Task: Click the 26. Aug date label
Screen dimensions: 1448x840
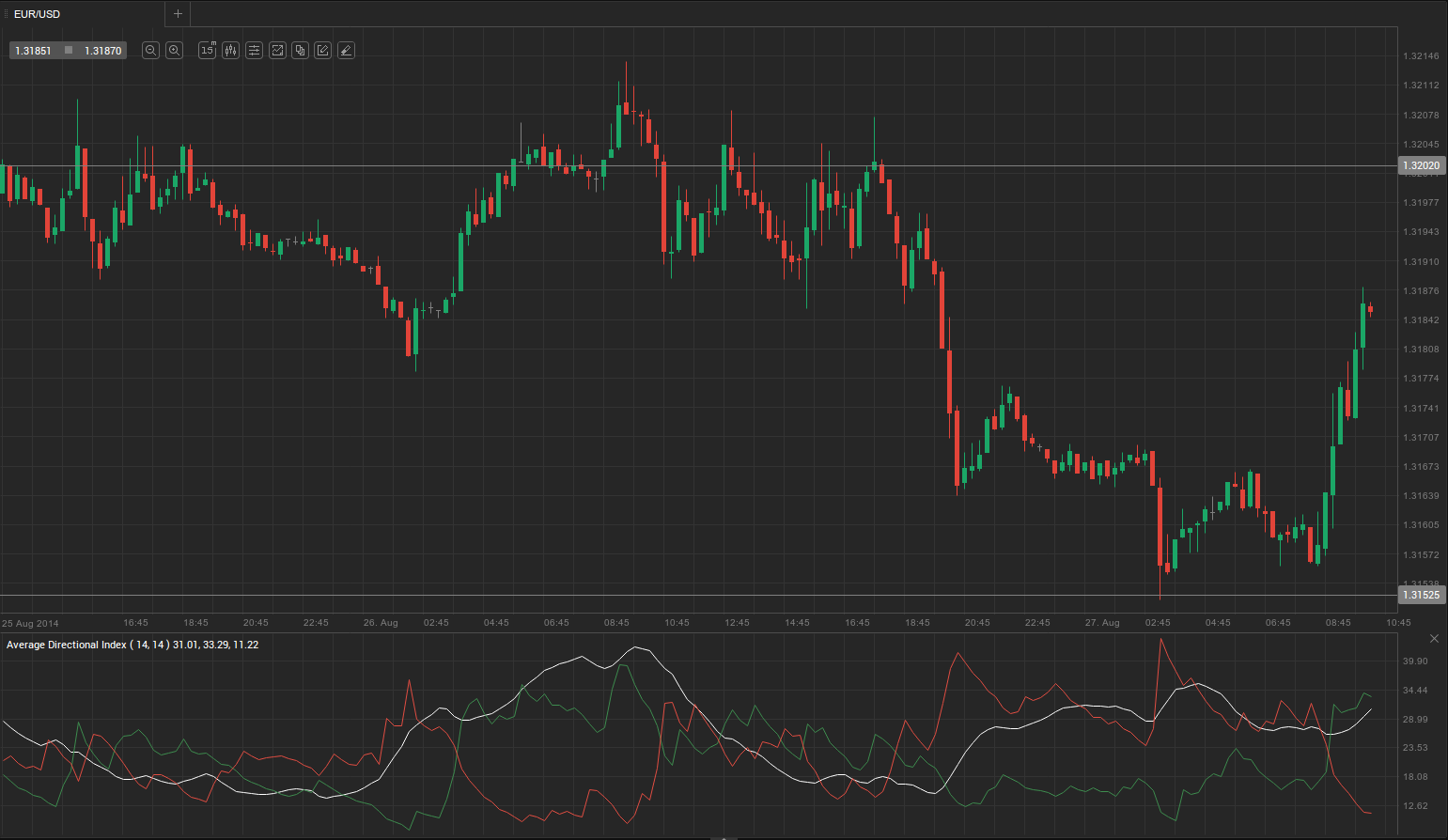Action: pos(381,623)
